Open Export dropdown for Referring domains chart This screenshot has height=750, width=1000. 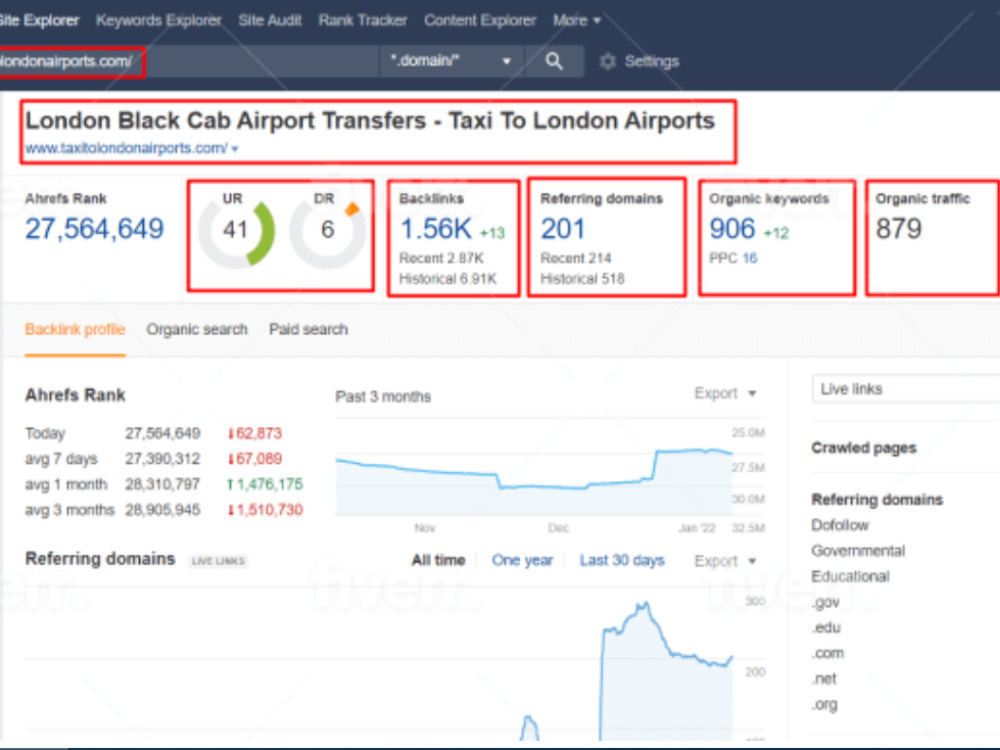coord(725,561)
